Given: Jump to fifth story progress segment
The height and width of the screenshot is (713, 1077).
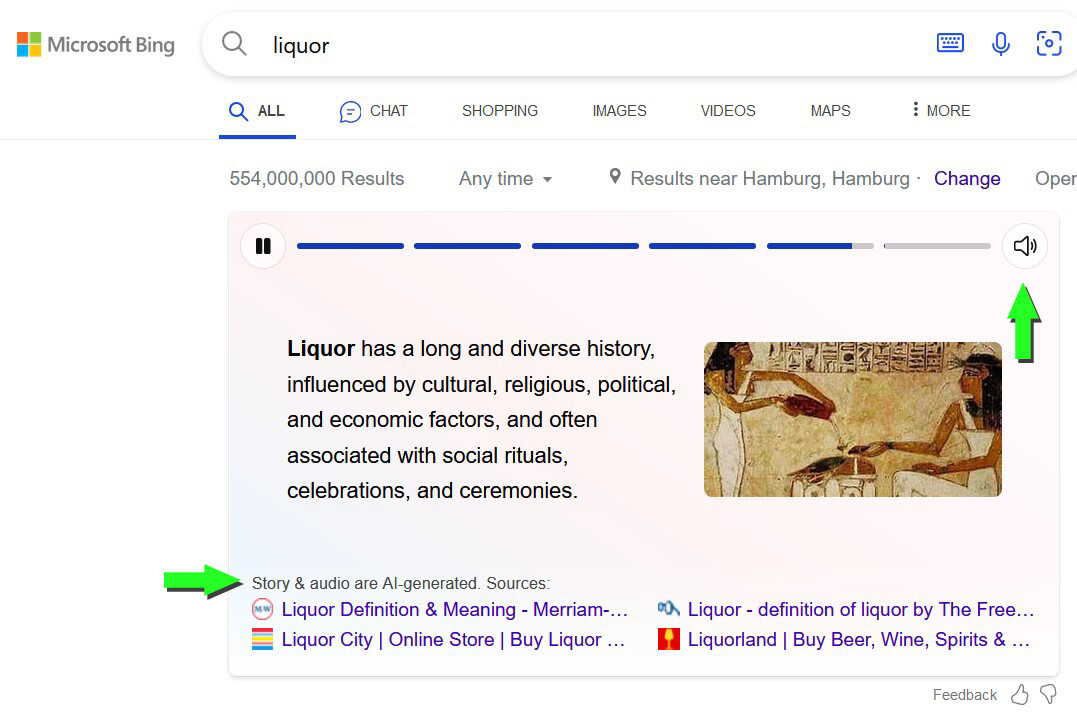Looking at the screenshot, I should pos(820,246).
